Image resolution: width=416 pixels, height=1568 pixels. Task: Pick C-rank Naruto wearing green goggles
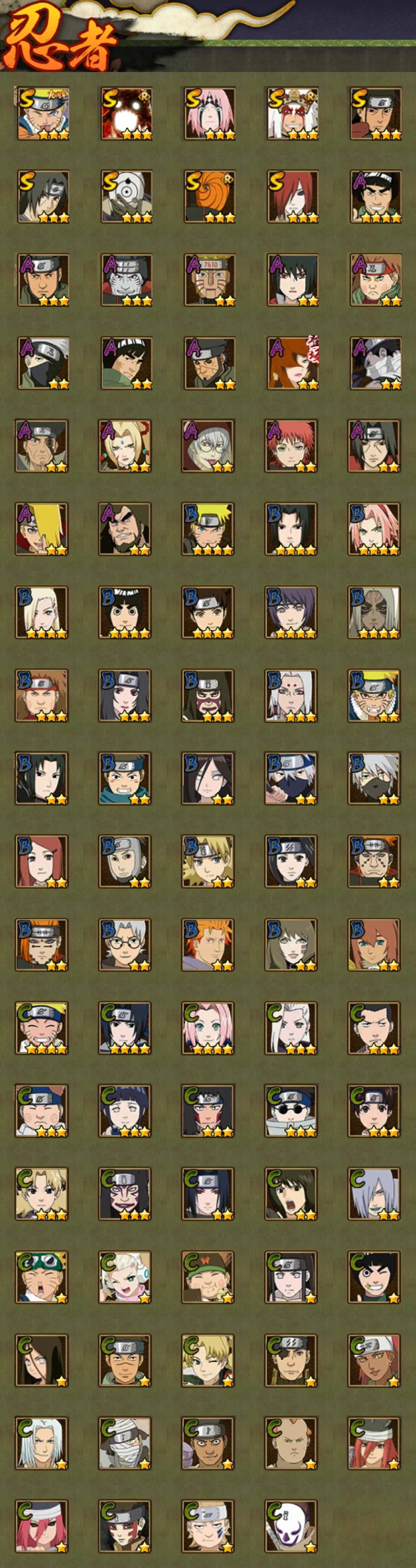42,1277
